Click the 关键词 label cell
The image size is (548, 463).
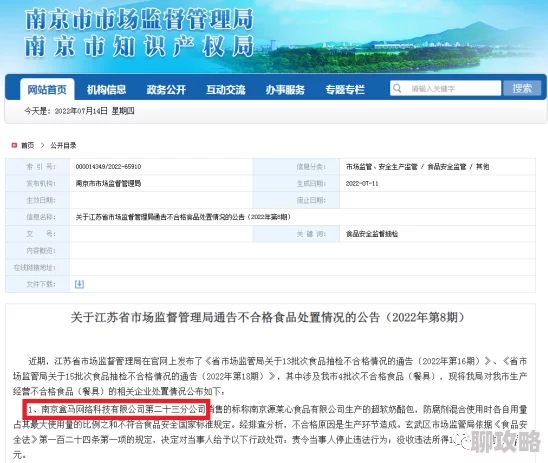(296, 234)
